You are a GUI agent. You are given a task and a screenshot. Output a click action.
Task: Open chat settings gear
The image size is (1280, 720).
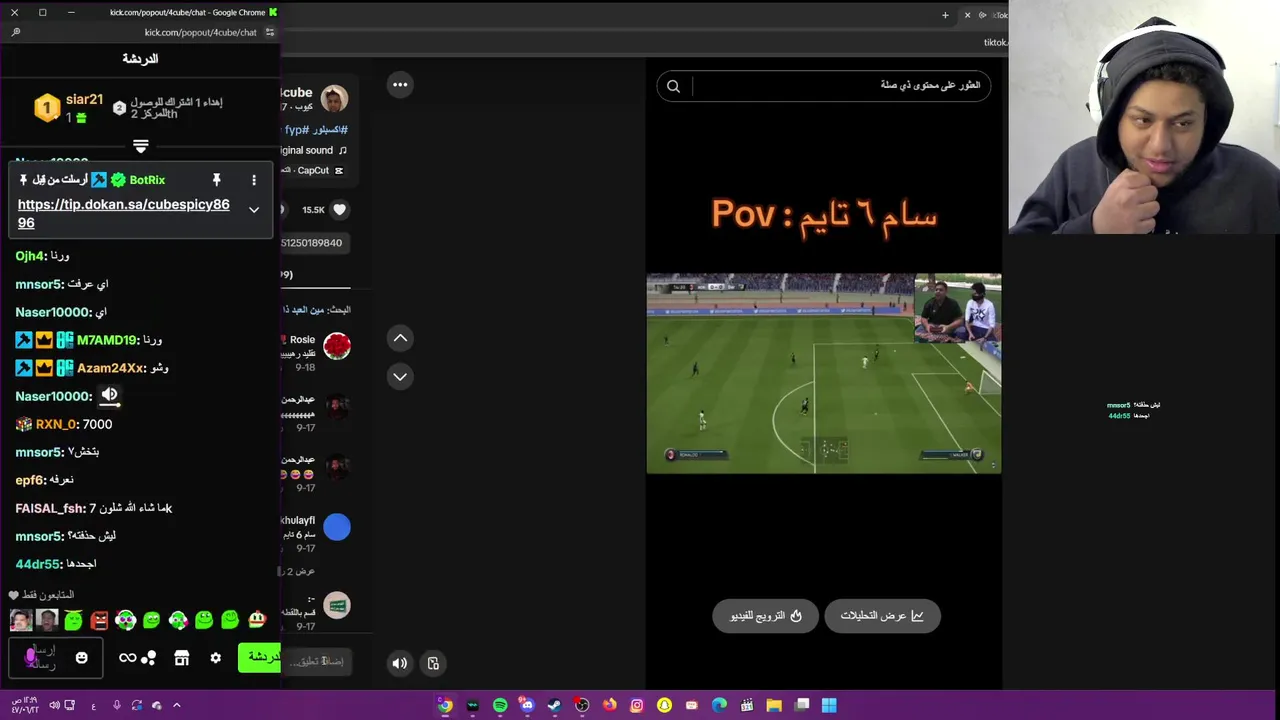(x=215, y=658)
